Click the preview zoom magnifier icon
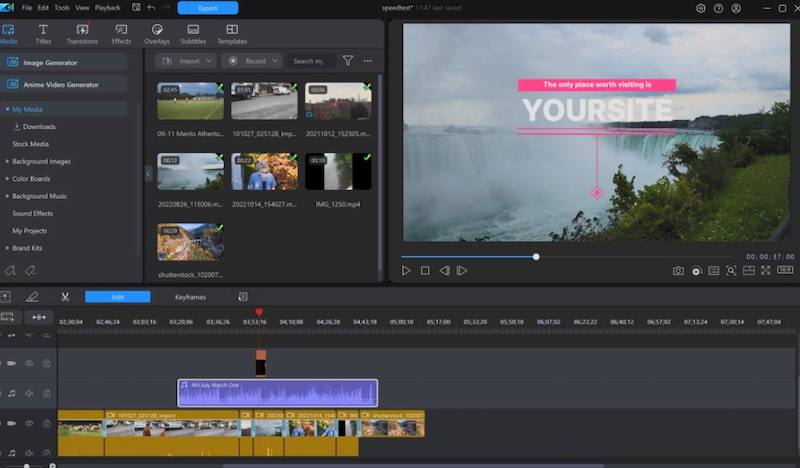Screen dimensions: 800x468 (731, 270)
